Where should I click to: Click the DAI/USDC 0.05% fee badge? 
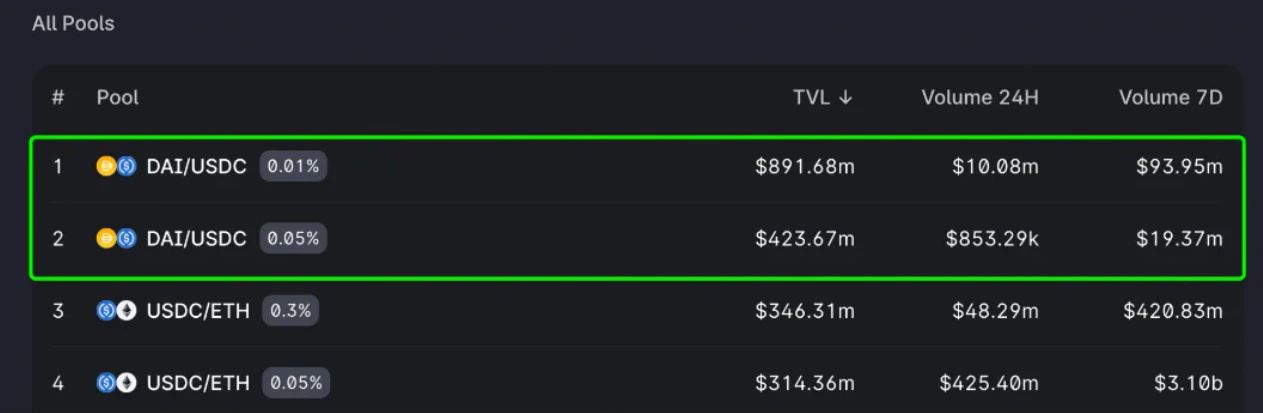tap(293, 239)
